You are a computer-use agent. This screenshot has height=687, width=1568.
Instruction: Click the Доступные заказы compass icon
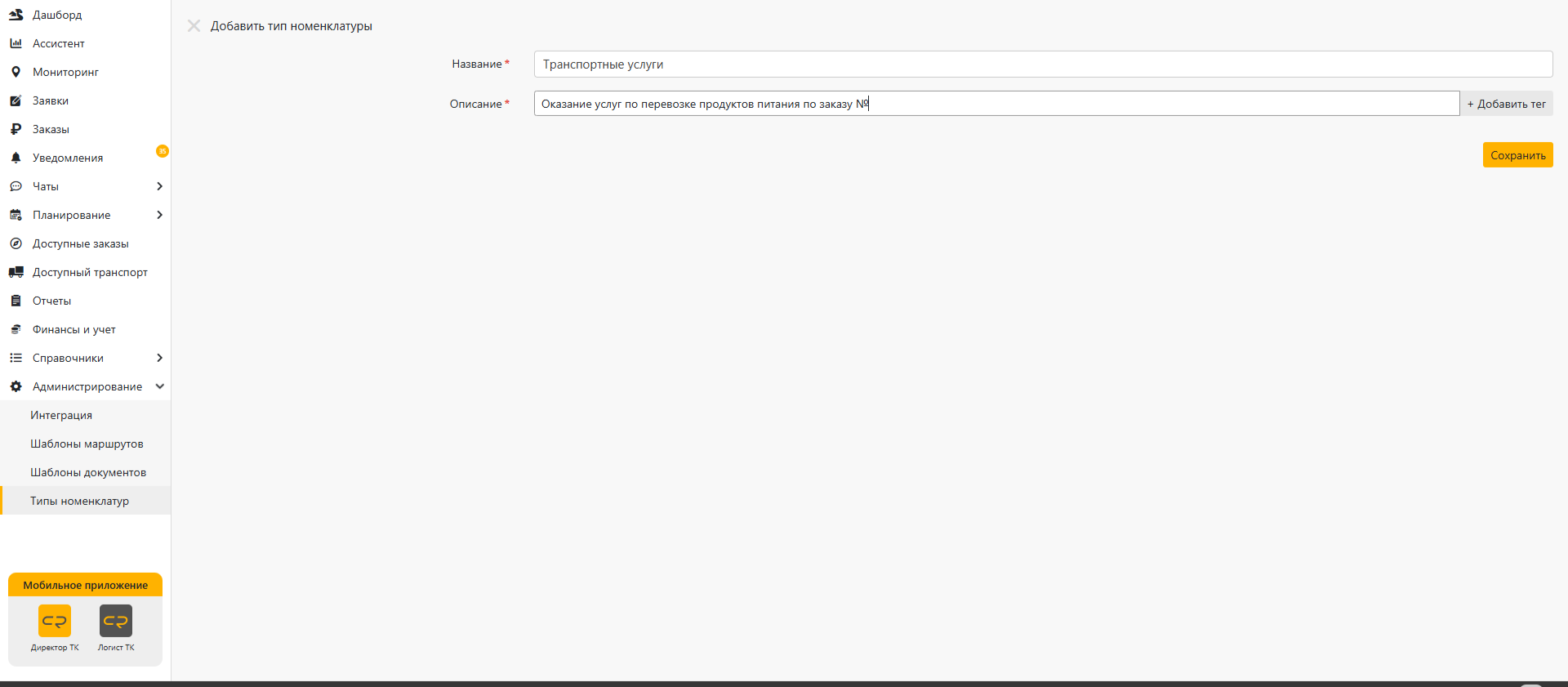tap(16, 243)
